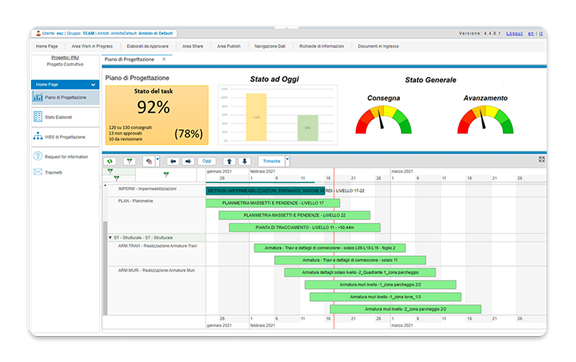The width and height of the screenshot is (576, 362).
Task: Click the Trimestre time scale button
Action: pos(271,161)
